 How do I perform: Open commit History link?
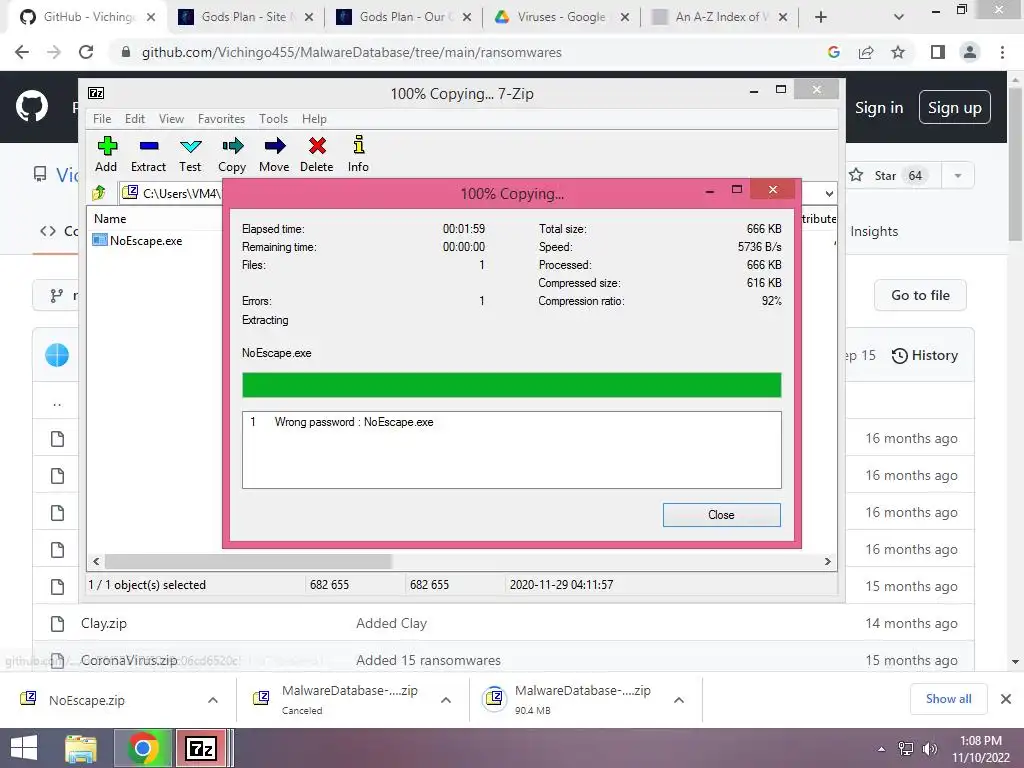[925, 355]
